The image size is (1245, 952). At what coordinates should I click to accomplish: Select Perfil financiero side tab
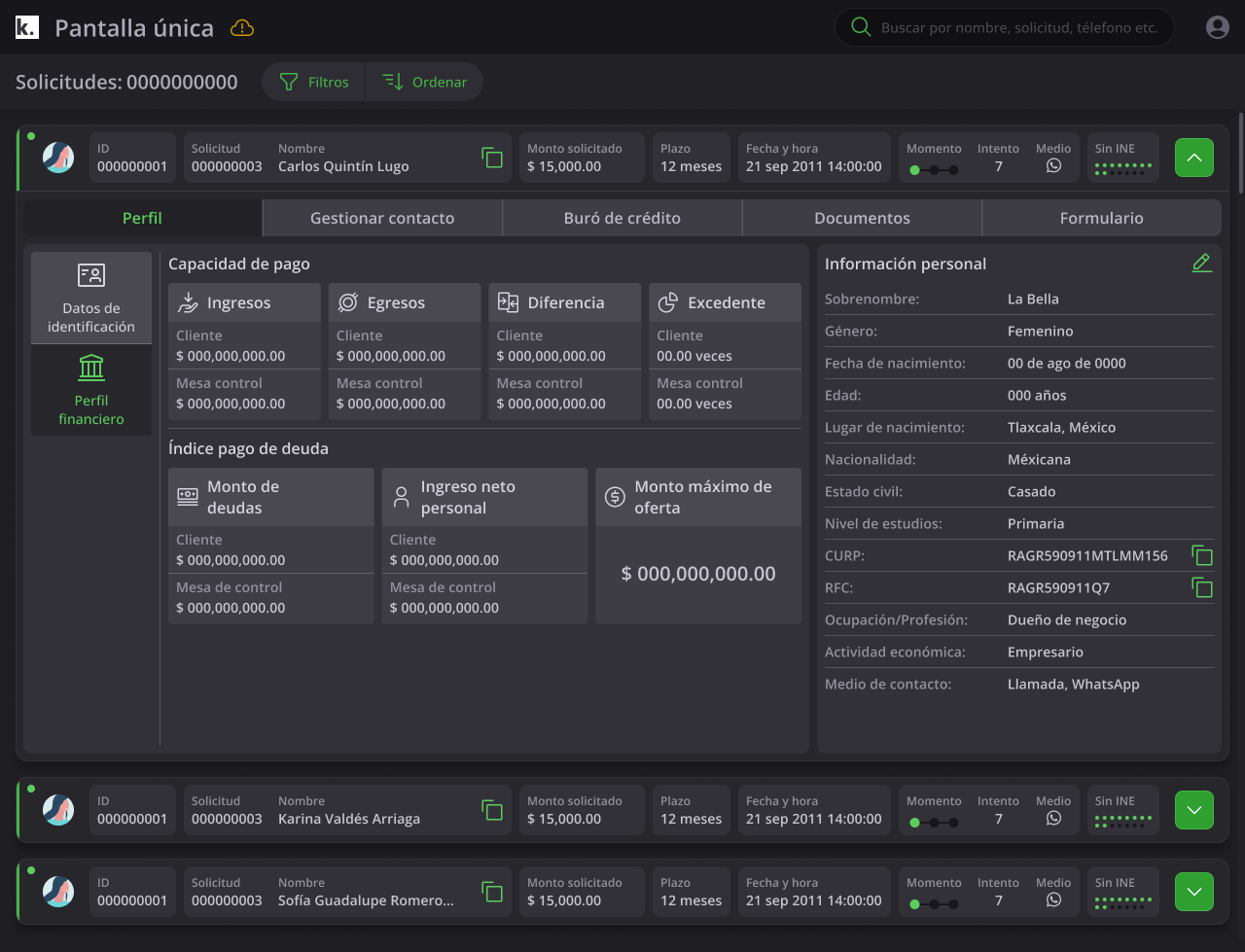[x=91, y=390]
